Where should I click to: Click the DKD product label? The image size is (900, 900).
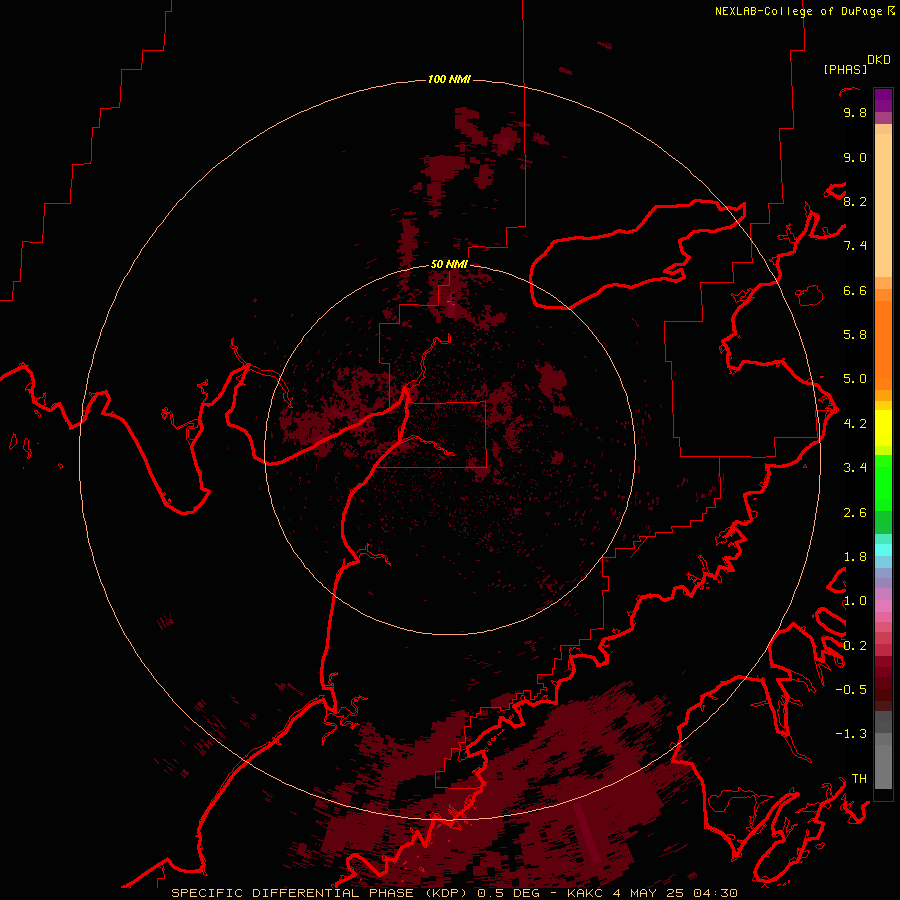point(879,60)
